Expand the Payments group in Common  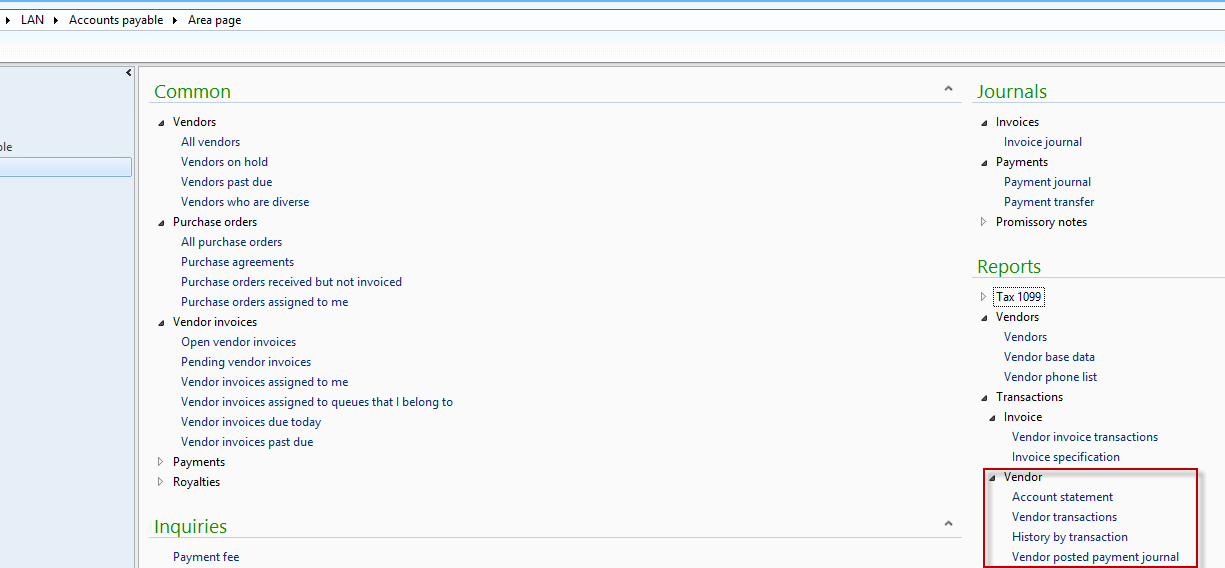[160, 462]
